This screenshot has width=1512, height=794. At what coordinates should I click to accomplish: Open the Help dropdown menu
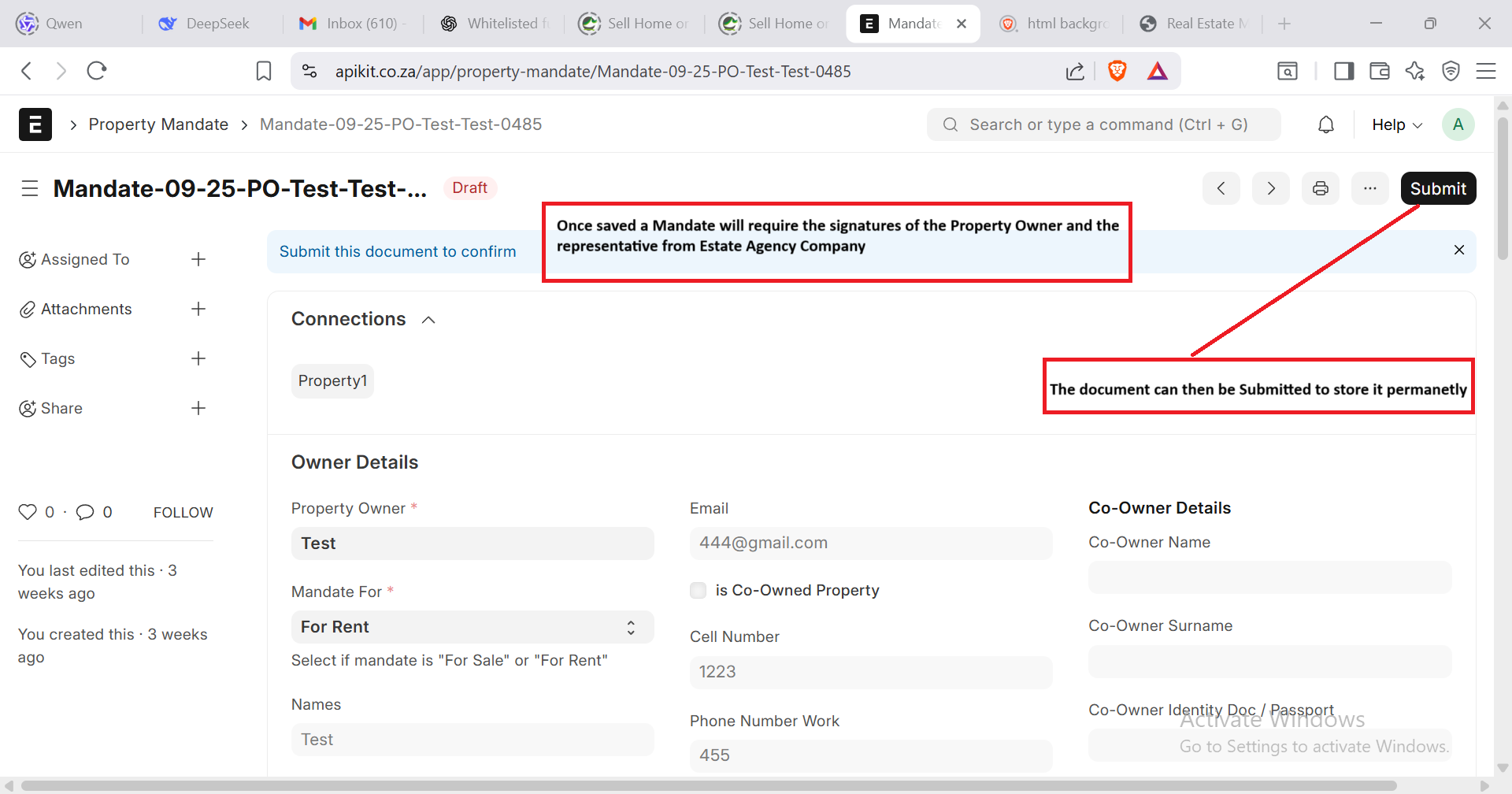click(x=1396, y=124)
